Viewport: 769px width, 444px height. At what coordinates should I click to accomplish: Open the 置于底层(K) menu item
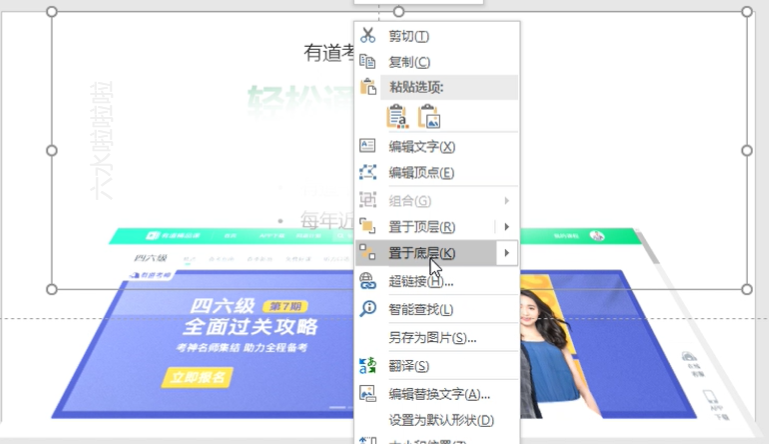tap(425, 253)
